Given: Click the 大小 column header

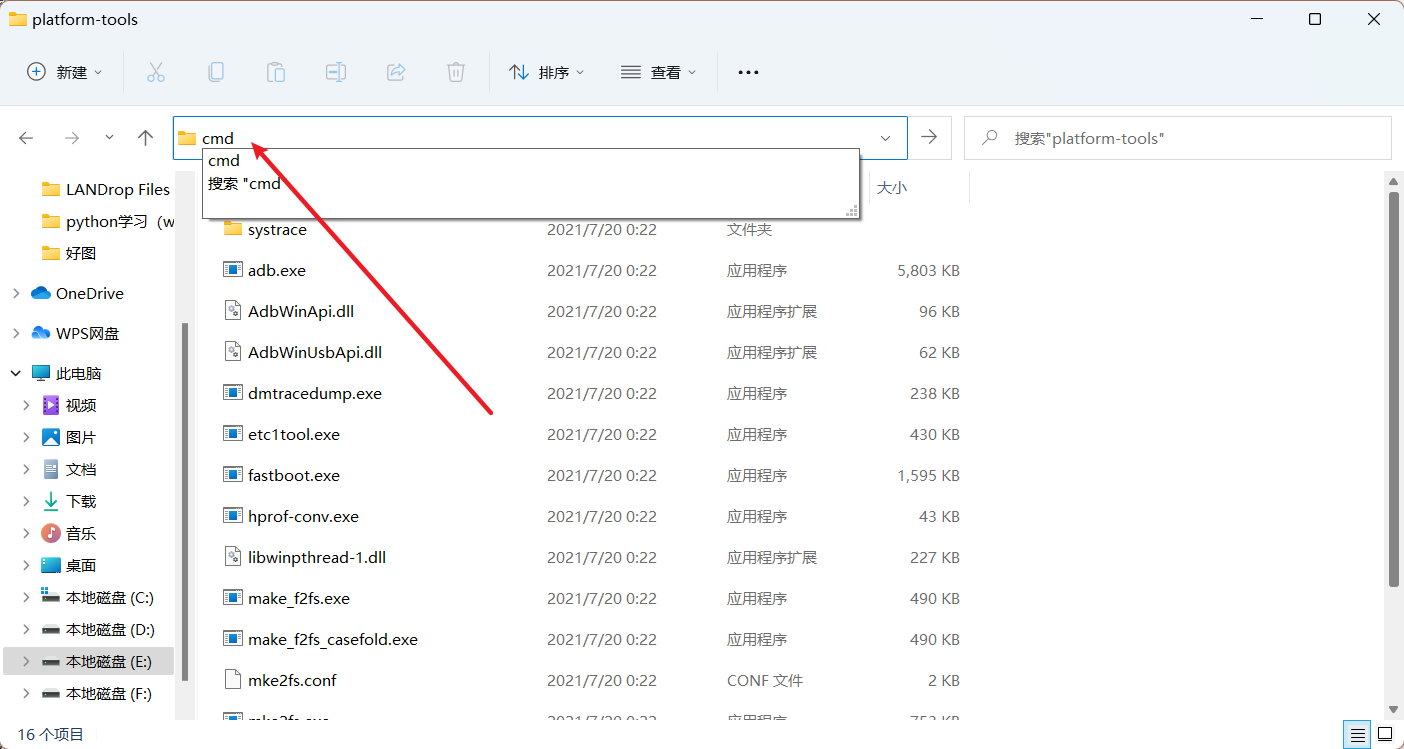Looking at the screenshot, I should click(x=892, y=187).
